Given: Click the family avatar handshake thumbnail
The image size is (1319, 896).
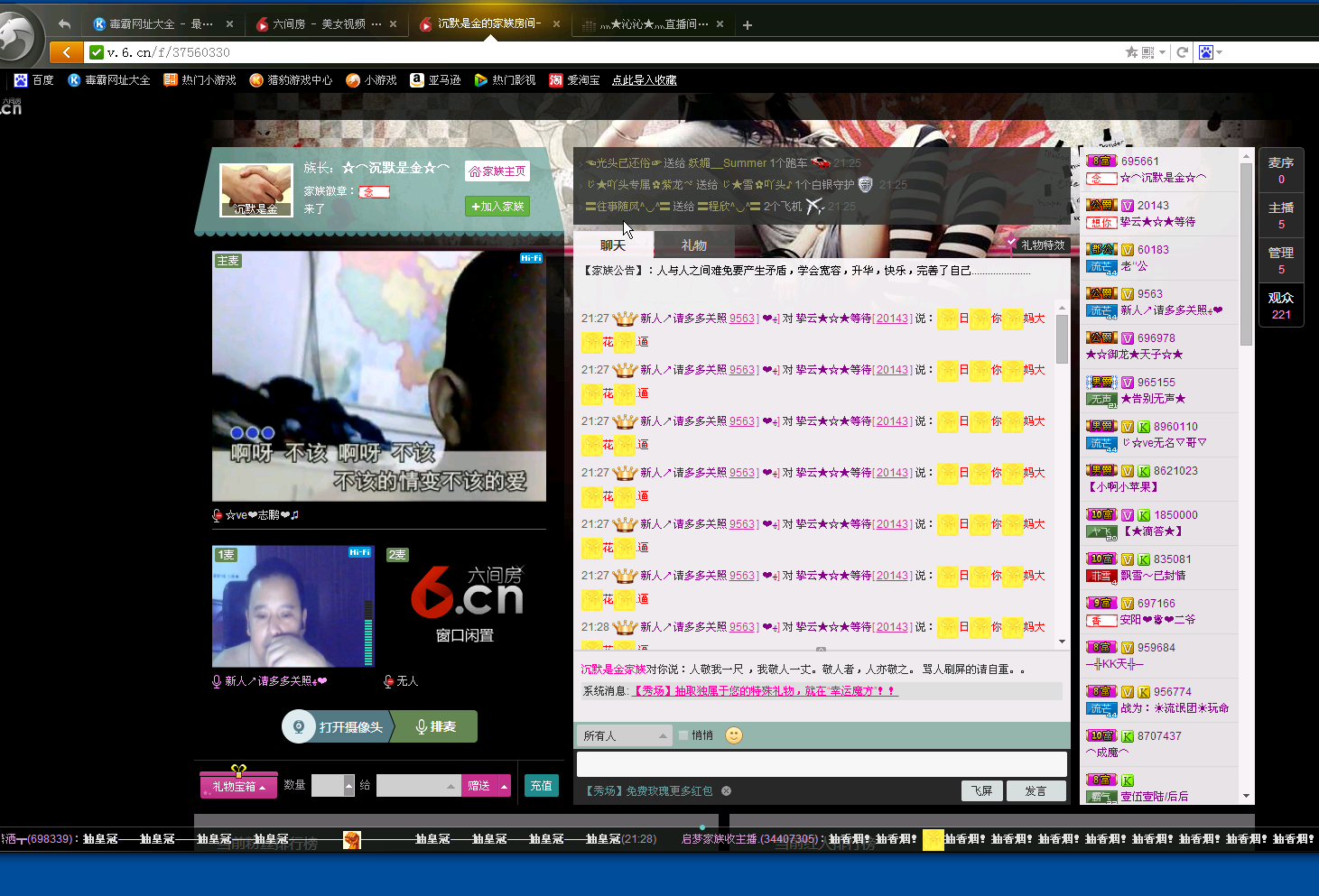Looking at the screenshot, I should (x=257, y=190).
